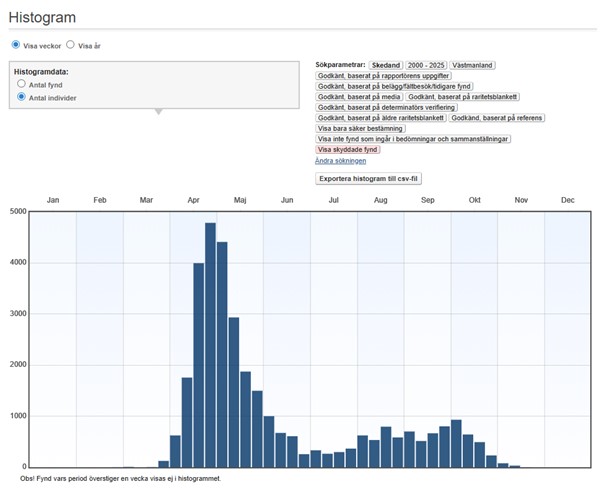Image resolution: width=603 pixels, height=489 pixels.
Task: Click the "Västmanland" parameter tag
Action: [x=474, y=64]
